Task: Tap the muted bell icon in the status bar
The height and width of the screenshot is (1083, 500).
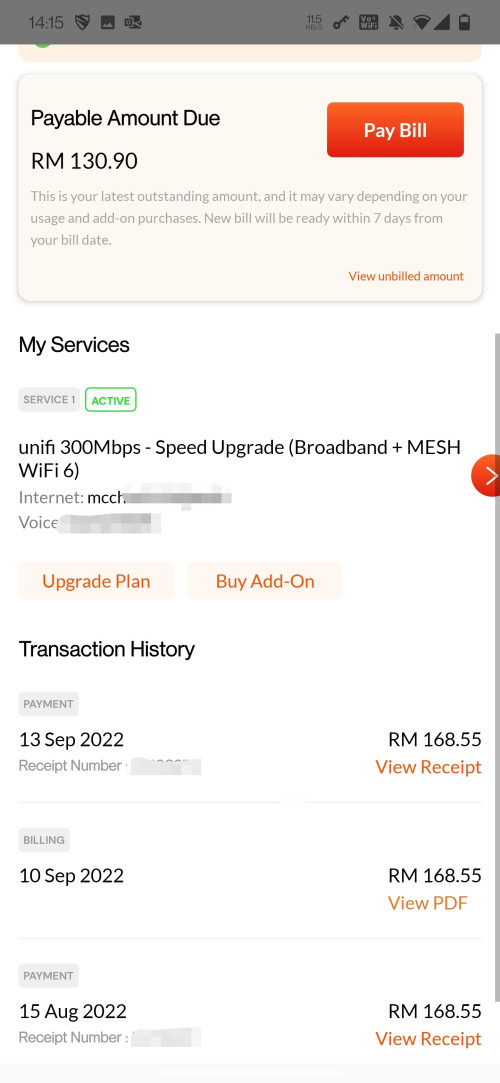Action: (x=396, y=23)
